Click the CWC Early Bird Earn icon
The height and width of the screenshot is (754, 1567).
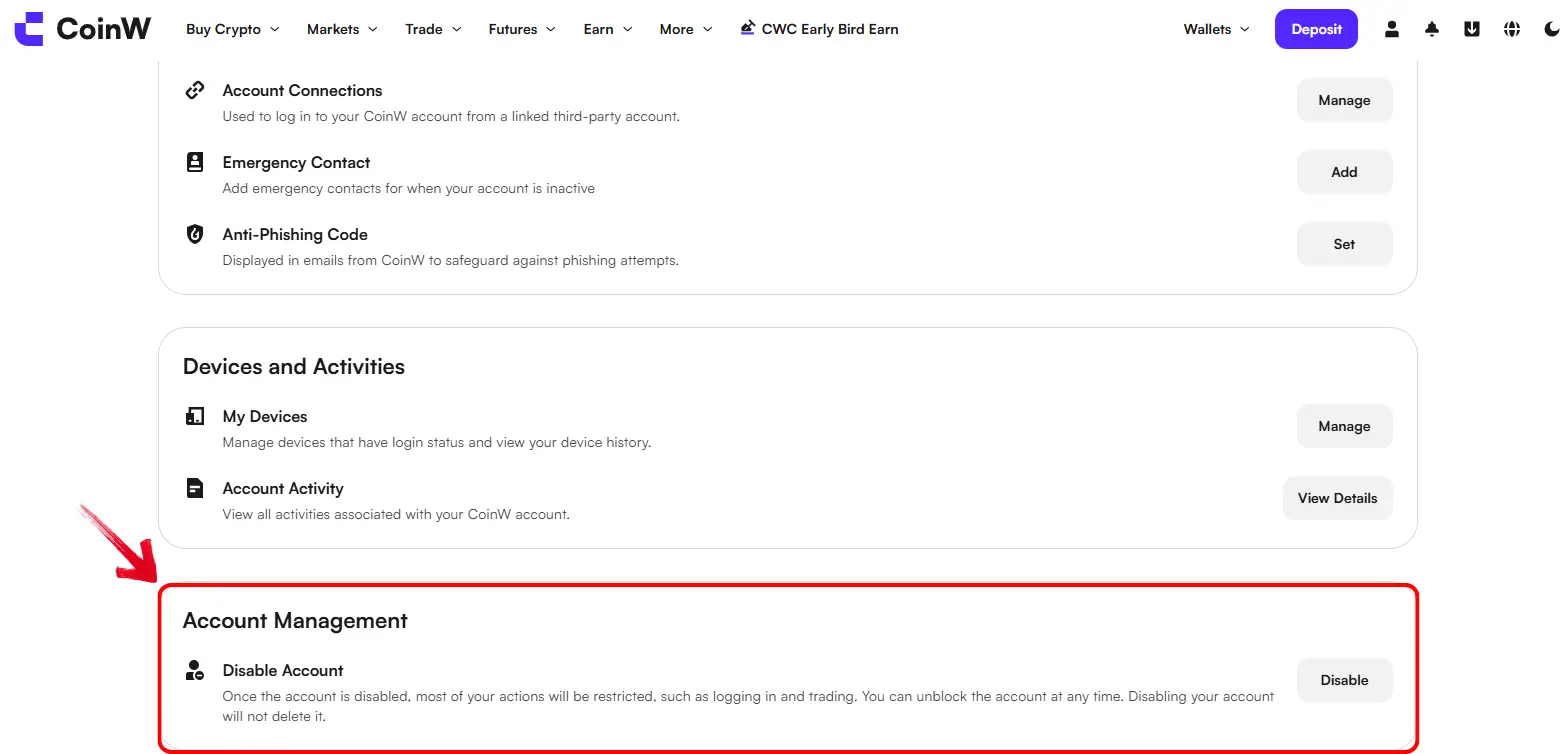click(x=748, y=28)
